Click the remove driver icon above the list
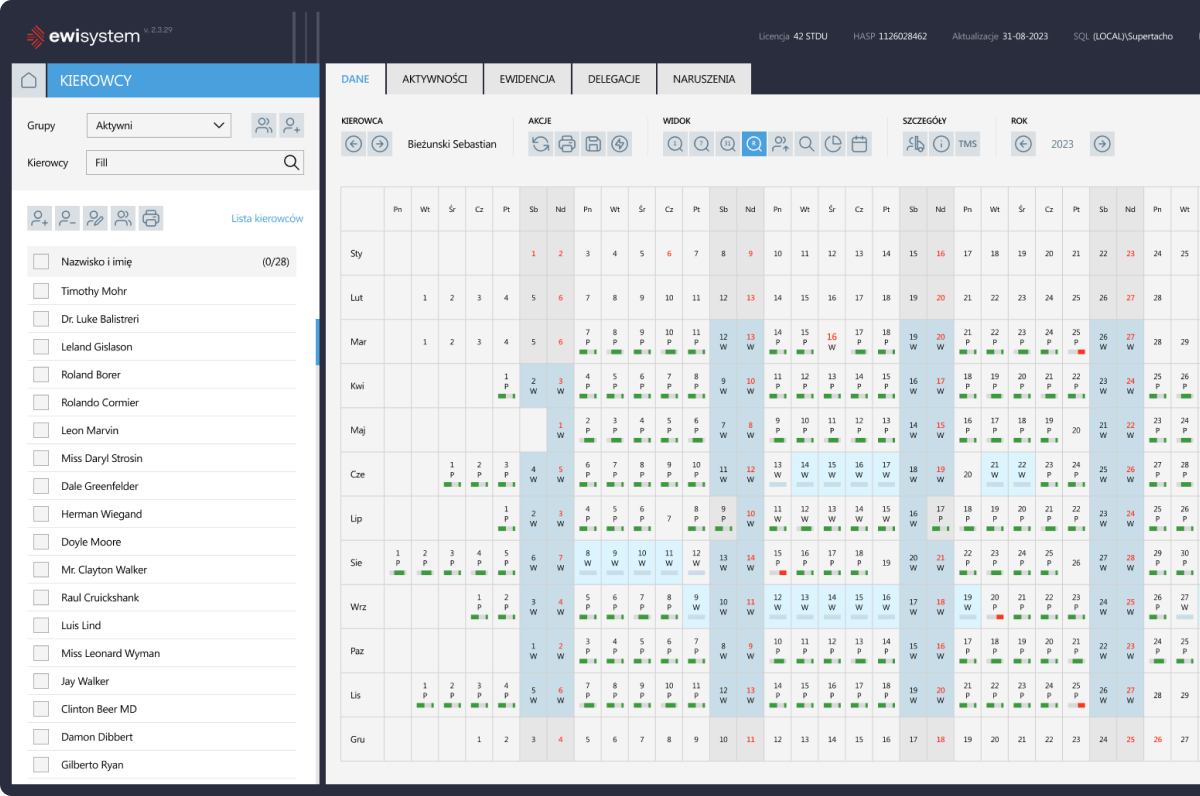Image resolution: width=1200 pixels, height=796 pixels. pos(68,218)
